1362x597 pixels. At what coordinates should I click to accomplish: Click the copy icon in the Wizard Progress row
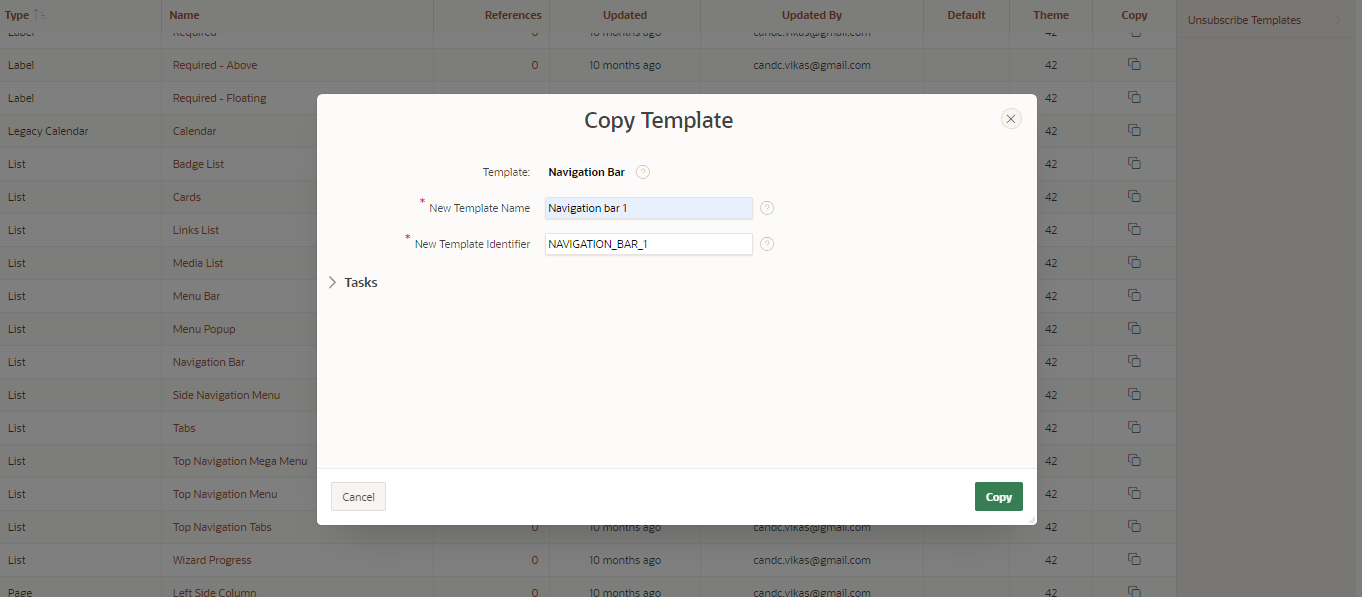[1134, 559]
